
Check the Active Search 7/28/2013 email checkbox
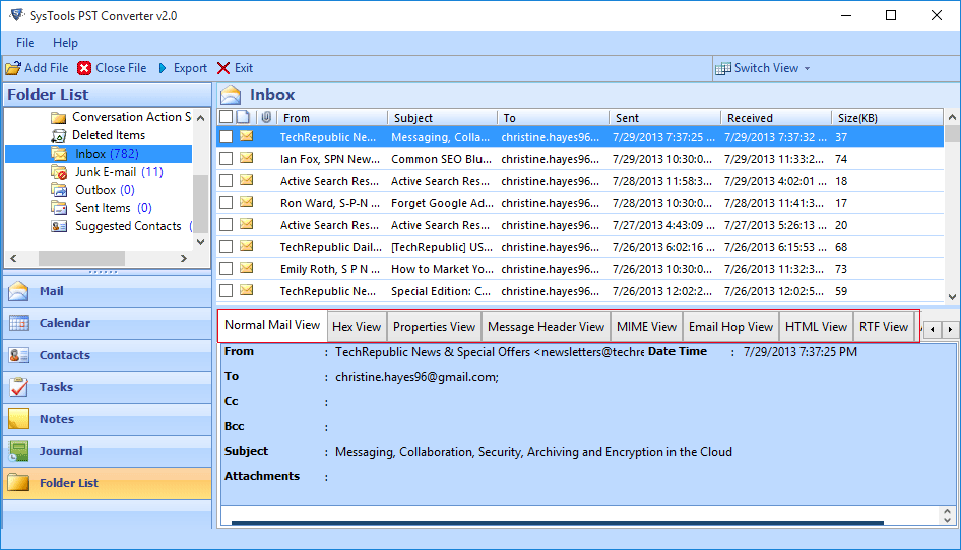226,181
